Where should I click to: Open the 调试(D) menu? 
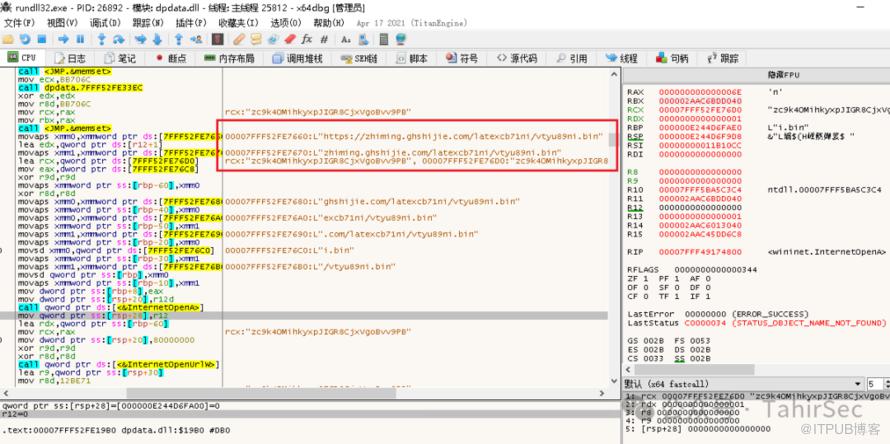[x=105, y=22]
